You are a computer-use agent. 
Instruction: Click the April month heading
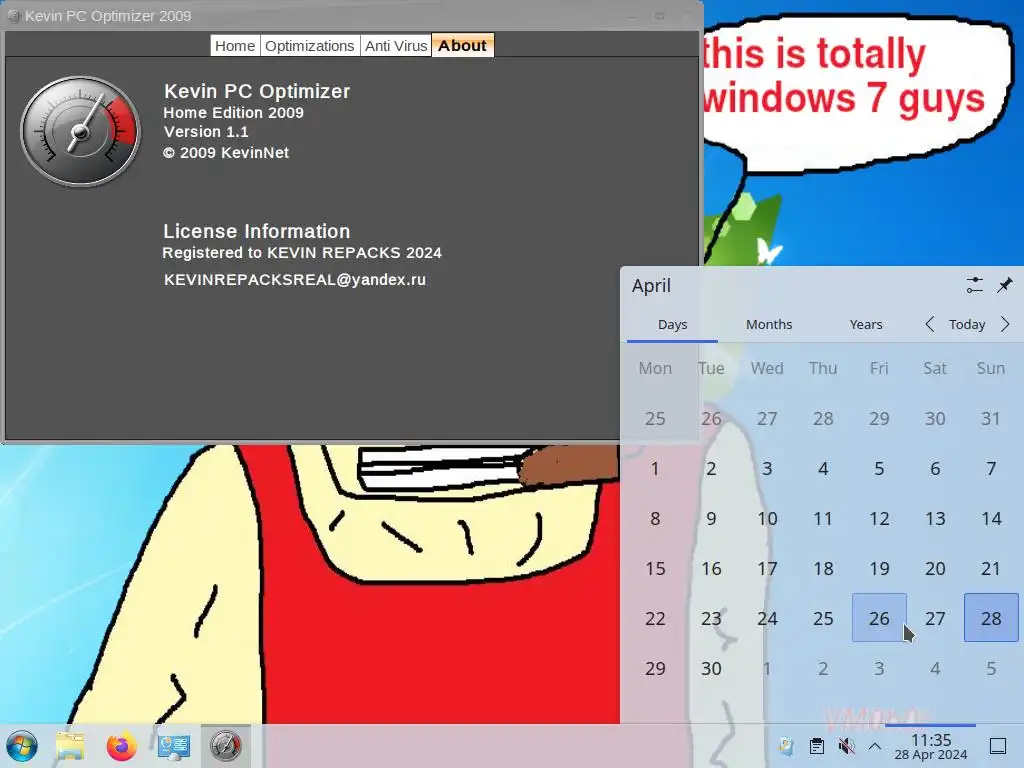click(651, 286)
